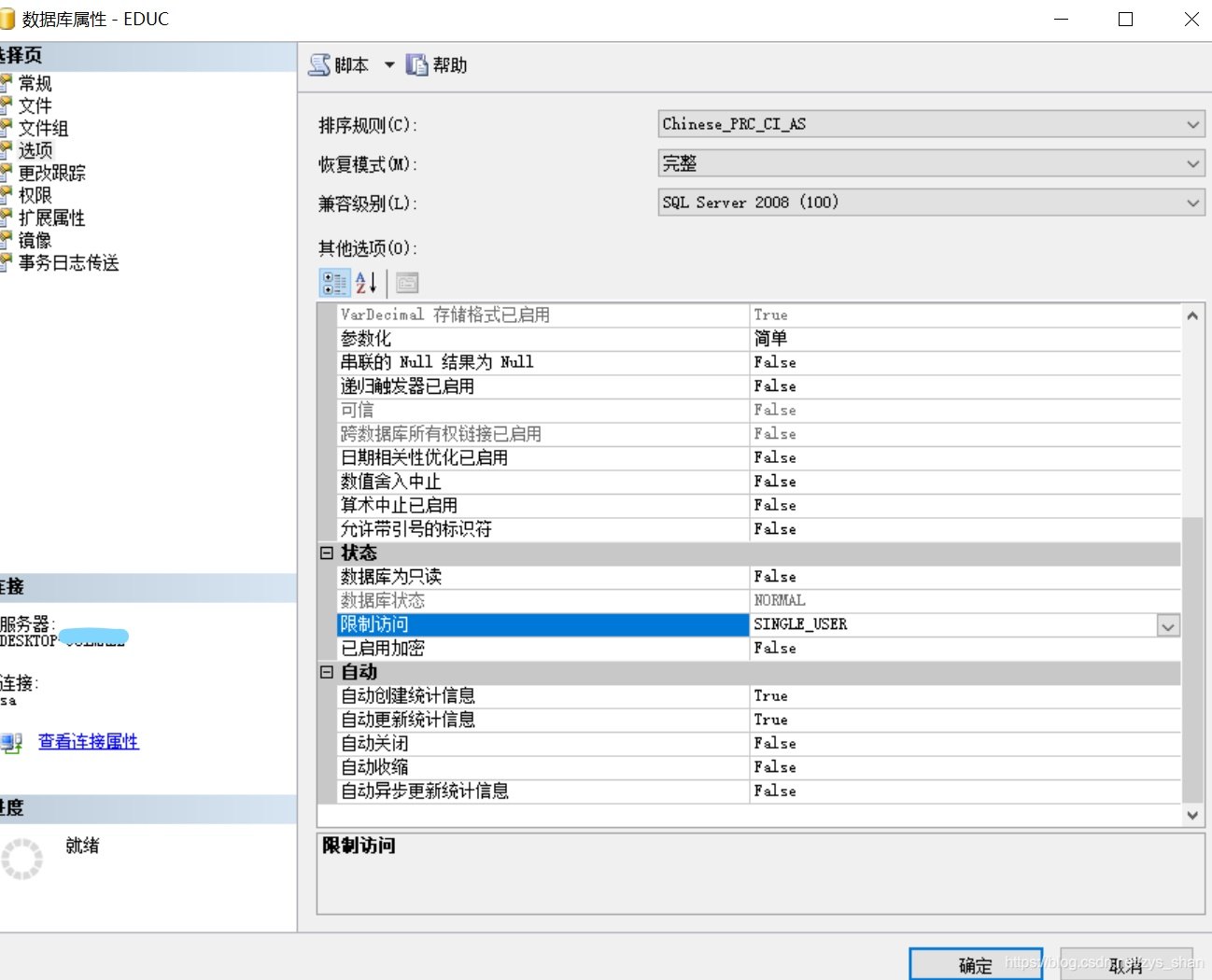
Task: Click the property pages icon
Action: coord(407,282)
